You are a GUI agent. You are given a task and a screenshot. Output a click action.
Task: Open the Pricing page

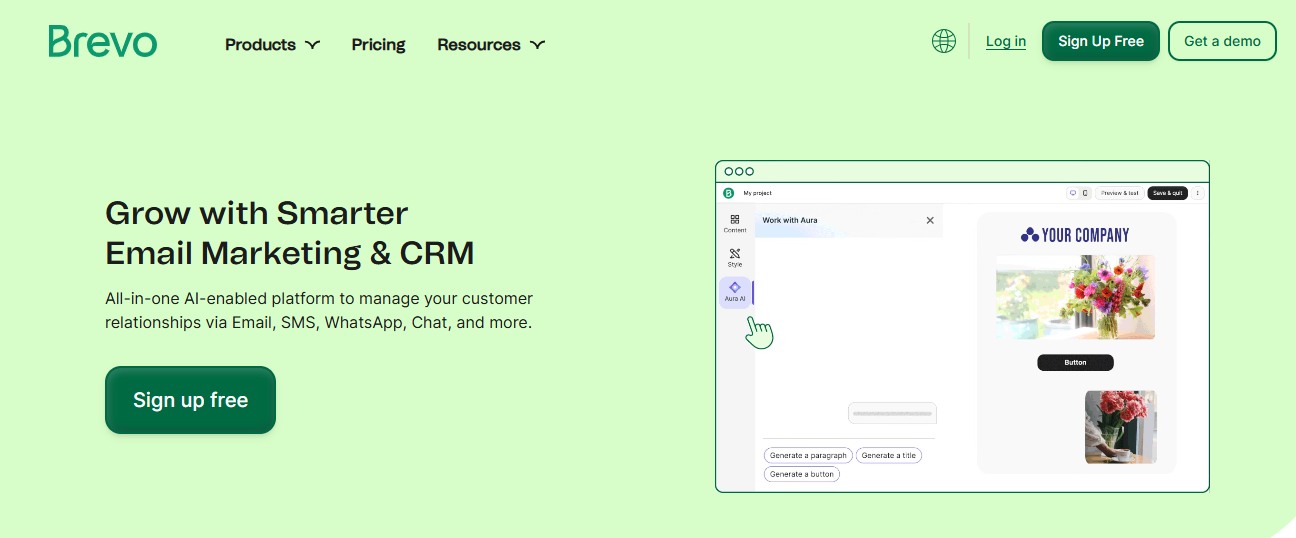[378, 44]
